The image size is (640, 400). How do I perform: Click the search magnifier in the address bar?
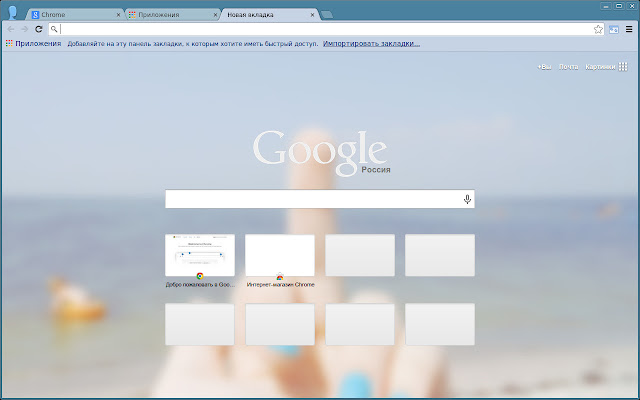54,29
